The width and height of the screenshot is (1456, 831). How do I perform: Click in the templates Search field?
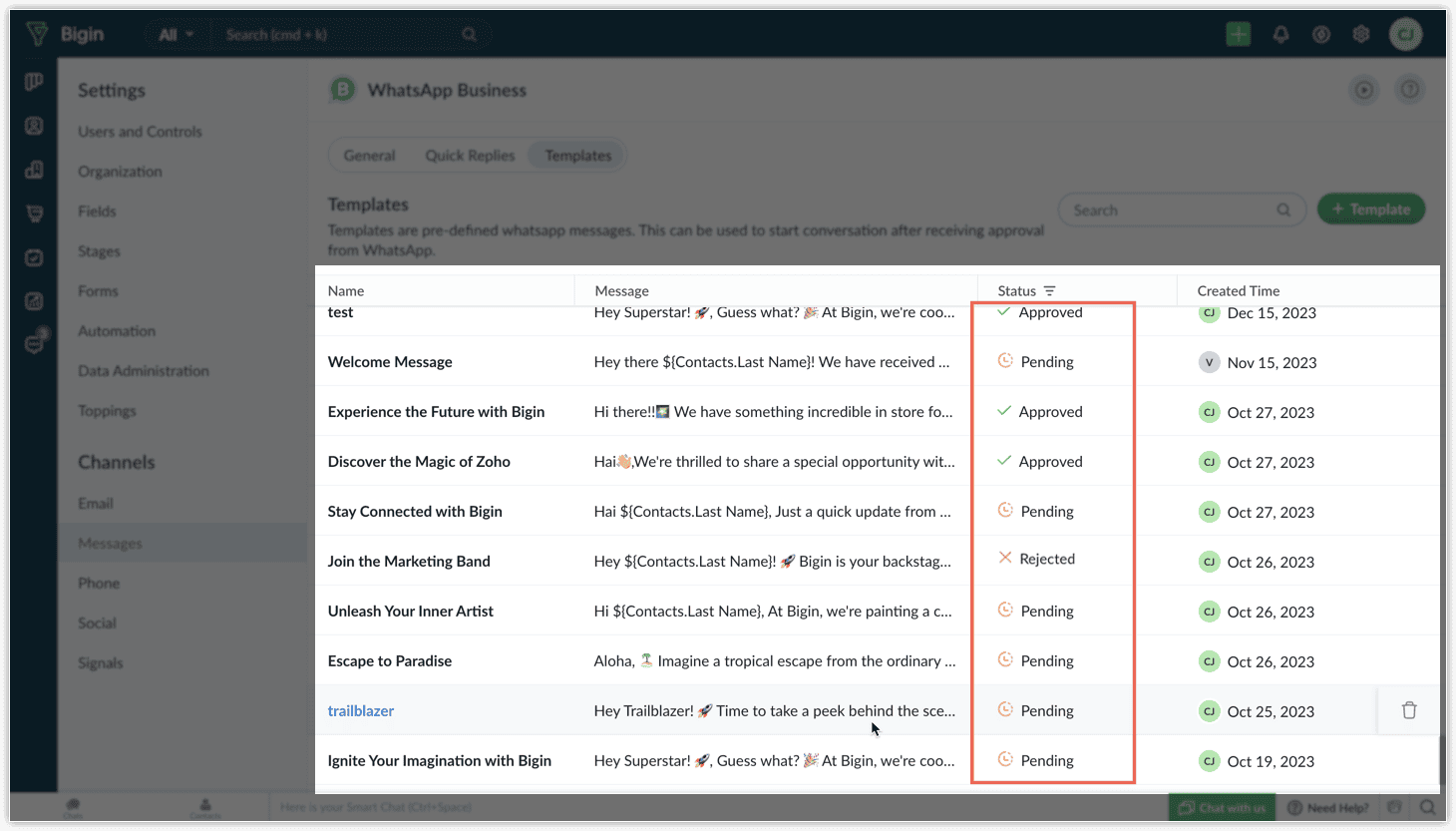[1182, 209]
